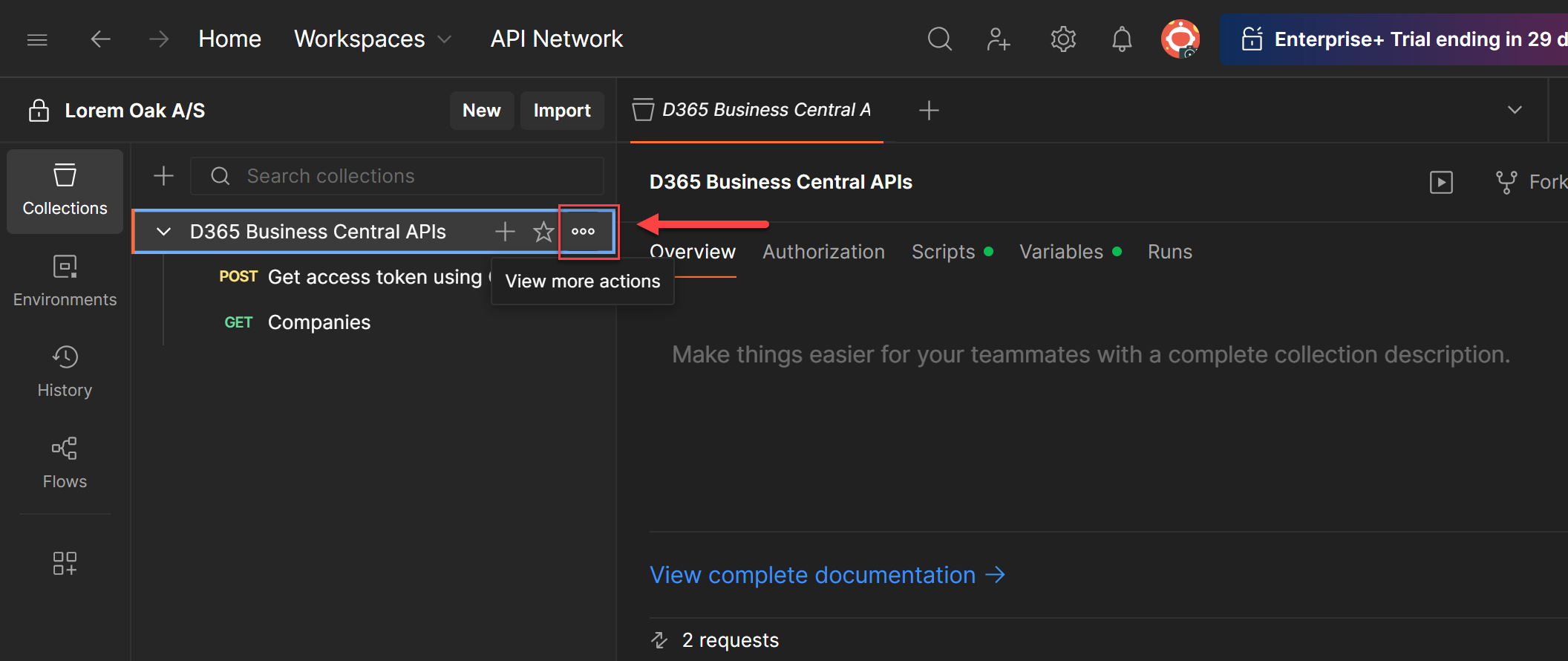Click the Enterprise+ Trial banner

tap(1396, 39)
